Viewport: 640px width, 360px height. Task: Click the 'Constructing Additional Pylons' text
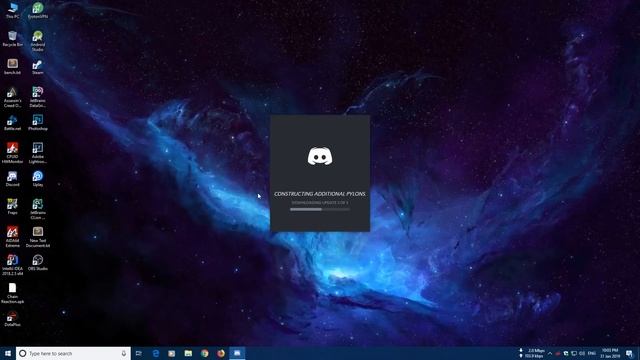[x=320, y=194]
